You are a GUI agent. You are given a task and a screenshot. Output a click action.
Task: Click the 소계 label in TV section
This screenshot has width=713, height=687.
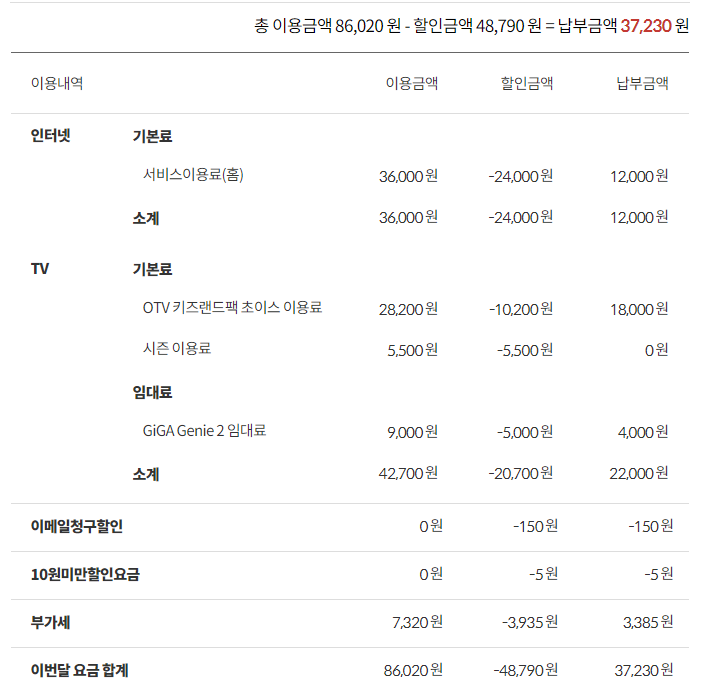[x=146, y=474]
